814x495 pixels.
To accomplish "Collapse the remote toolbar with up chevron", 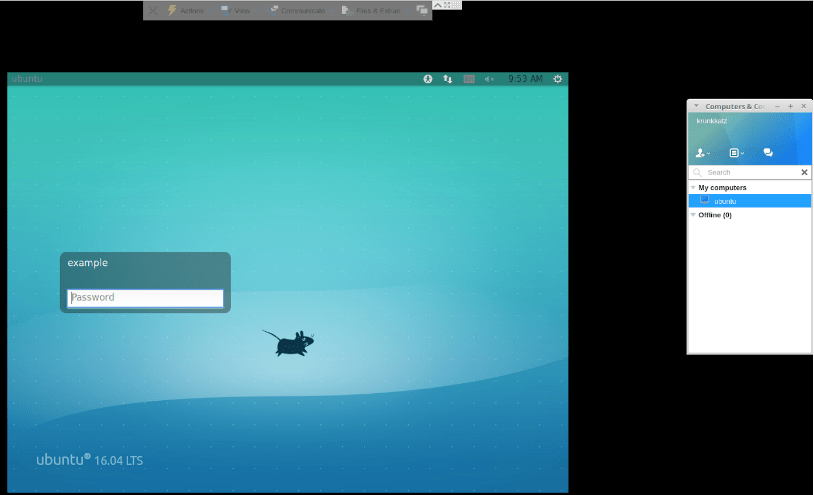I will tap(437, 4).
